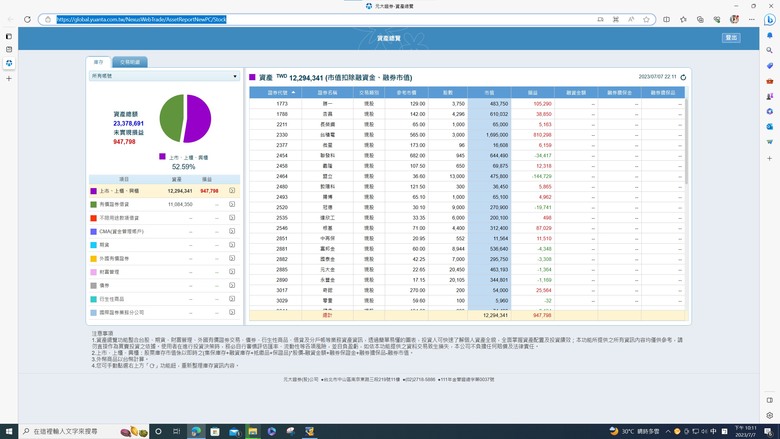Refresh the asset data with the circular arrow icon
780x439 pixels.
coord(683,77)
